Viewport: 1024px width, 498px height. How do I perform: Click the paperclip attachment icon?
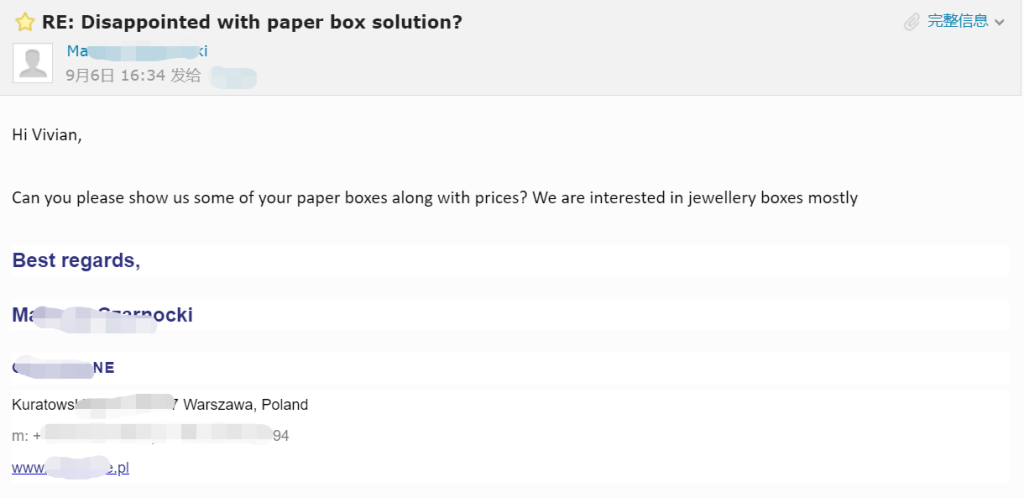click(912, 22)
